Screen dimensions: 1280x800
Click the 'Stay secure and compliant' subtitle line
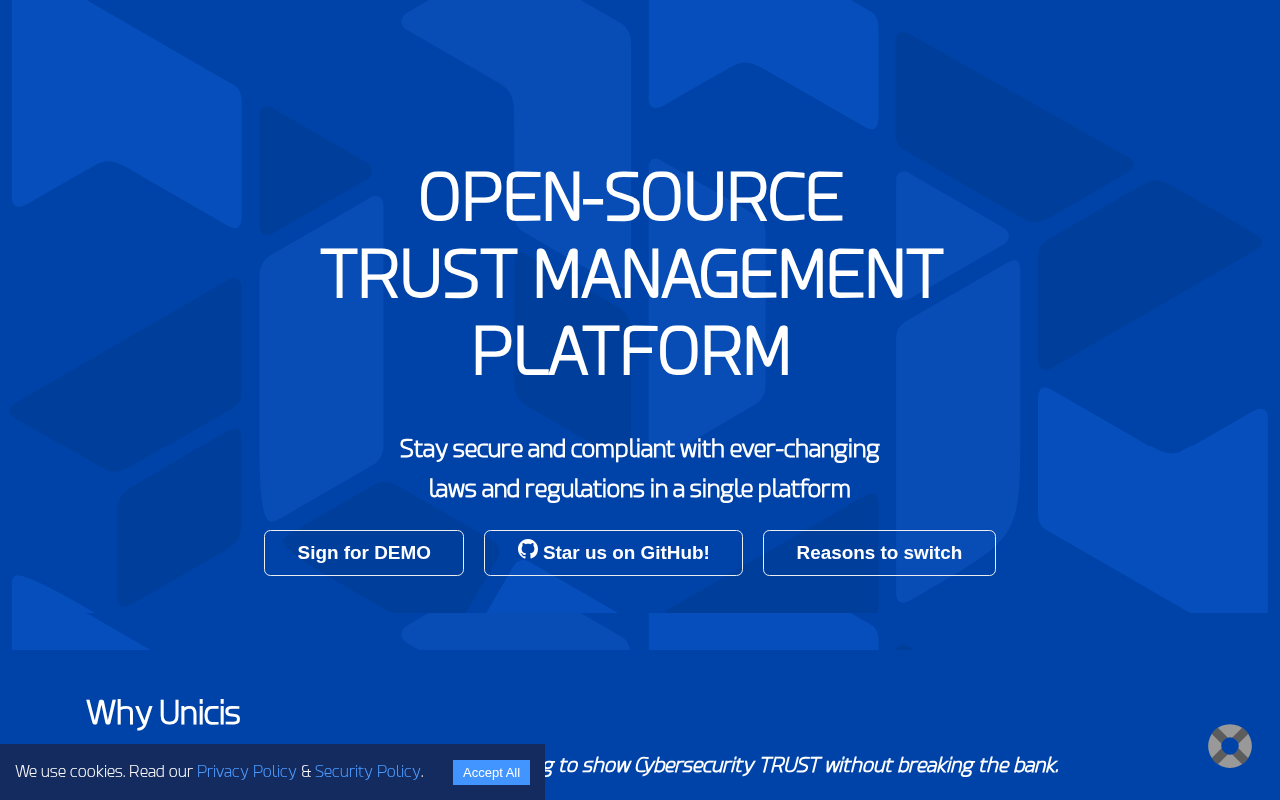(639, 449)
